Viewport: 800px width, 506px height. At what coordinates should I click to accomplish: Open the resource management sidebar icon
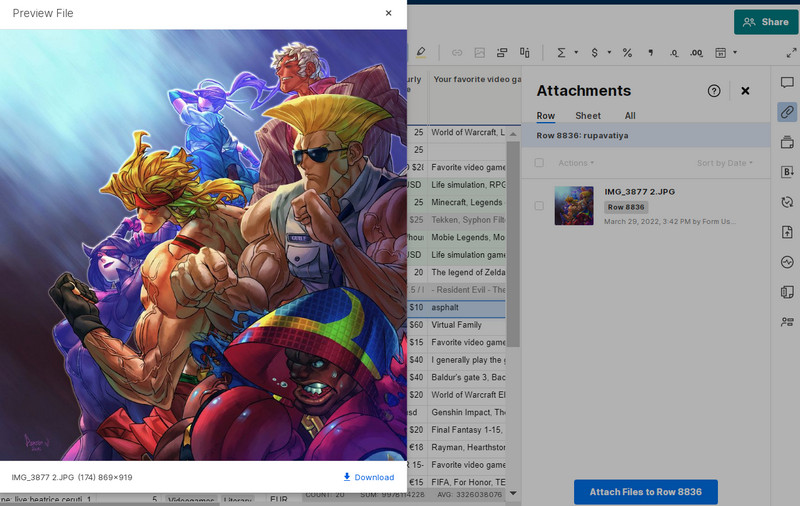click(787, 322)
